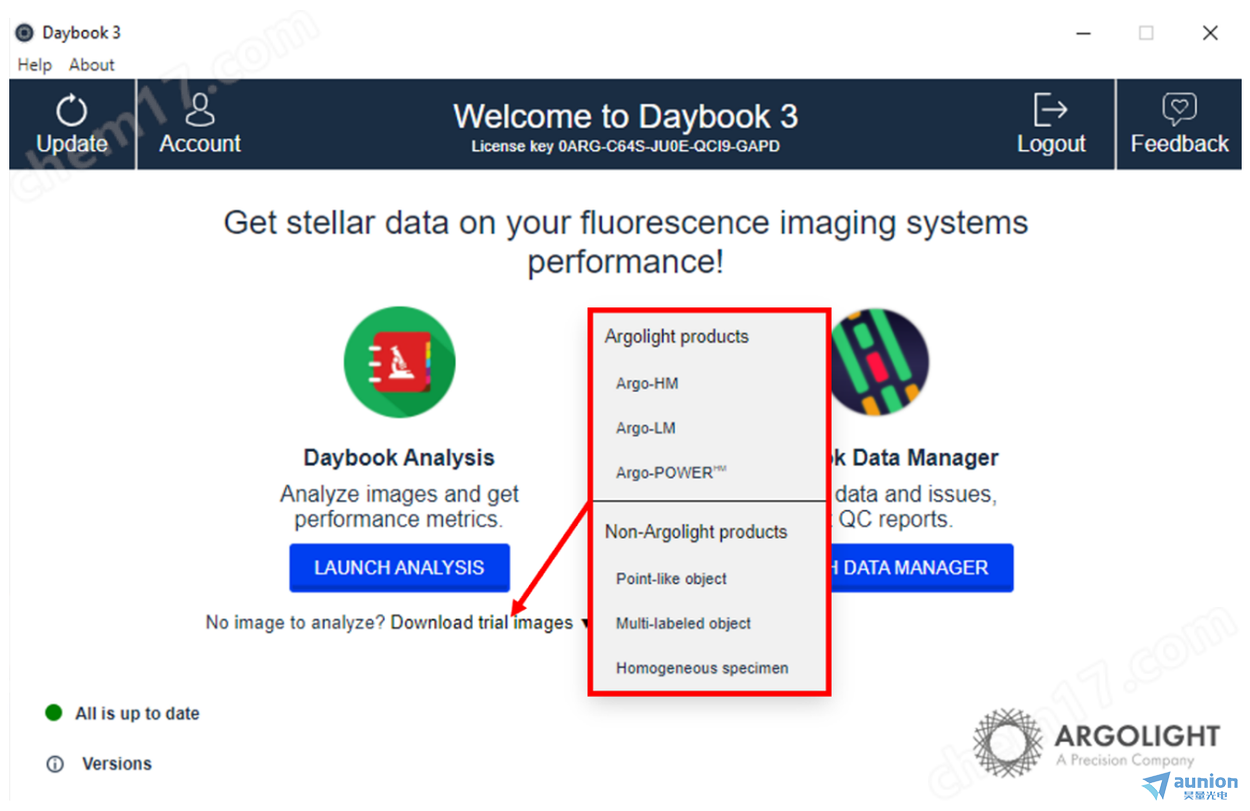Choose Multi-labeled object option

[x=683, y=623]
